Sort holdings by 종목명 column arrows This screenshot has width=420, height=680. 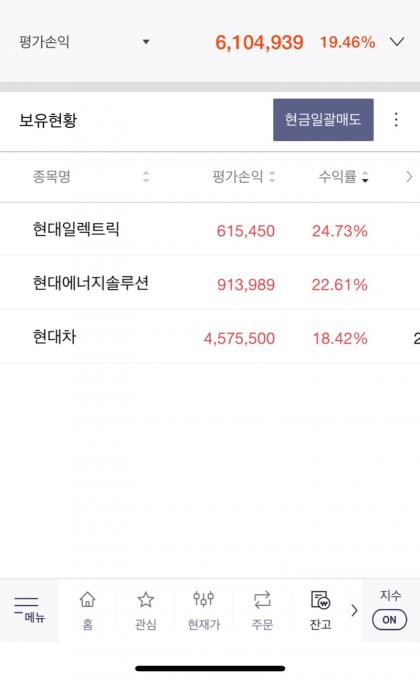pyautogui.click(x=146, y=177)
